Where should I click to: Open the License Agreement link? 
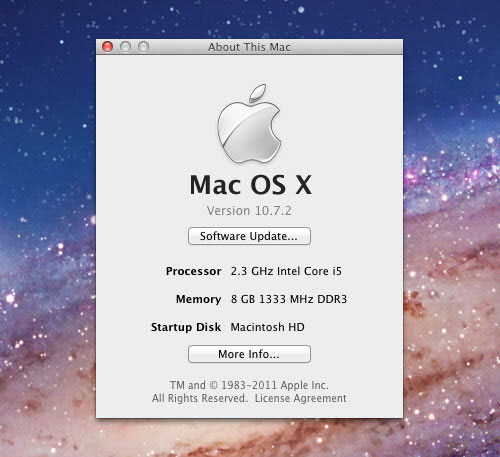click(301, 398)
